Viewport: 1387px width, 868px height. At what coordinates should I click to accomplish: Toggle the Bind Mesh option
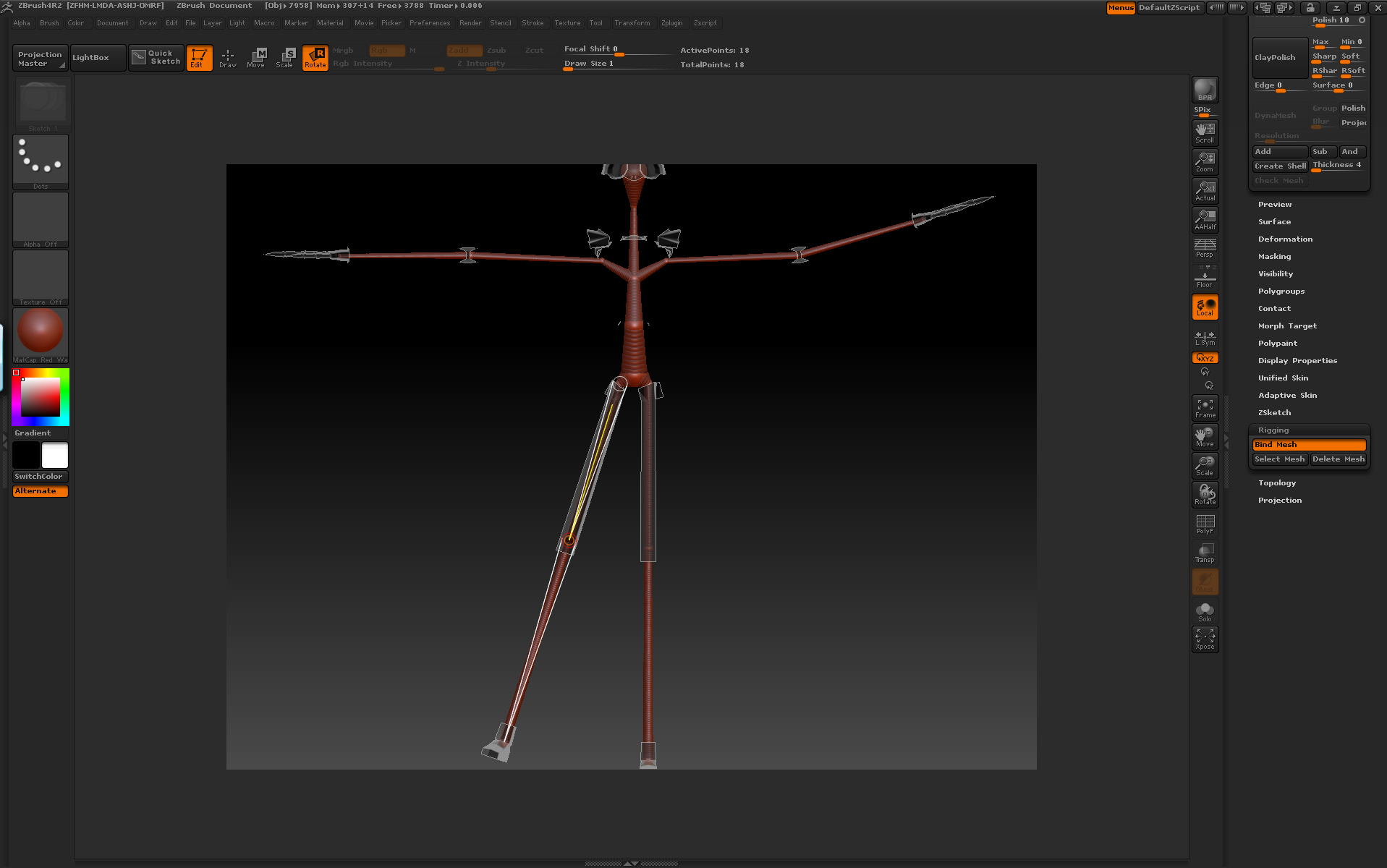click(1309, 445)
